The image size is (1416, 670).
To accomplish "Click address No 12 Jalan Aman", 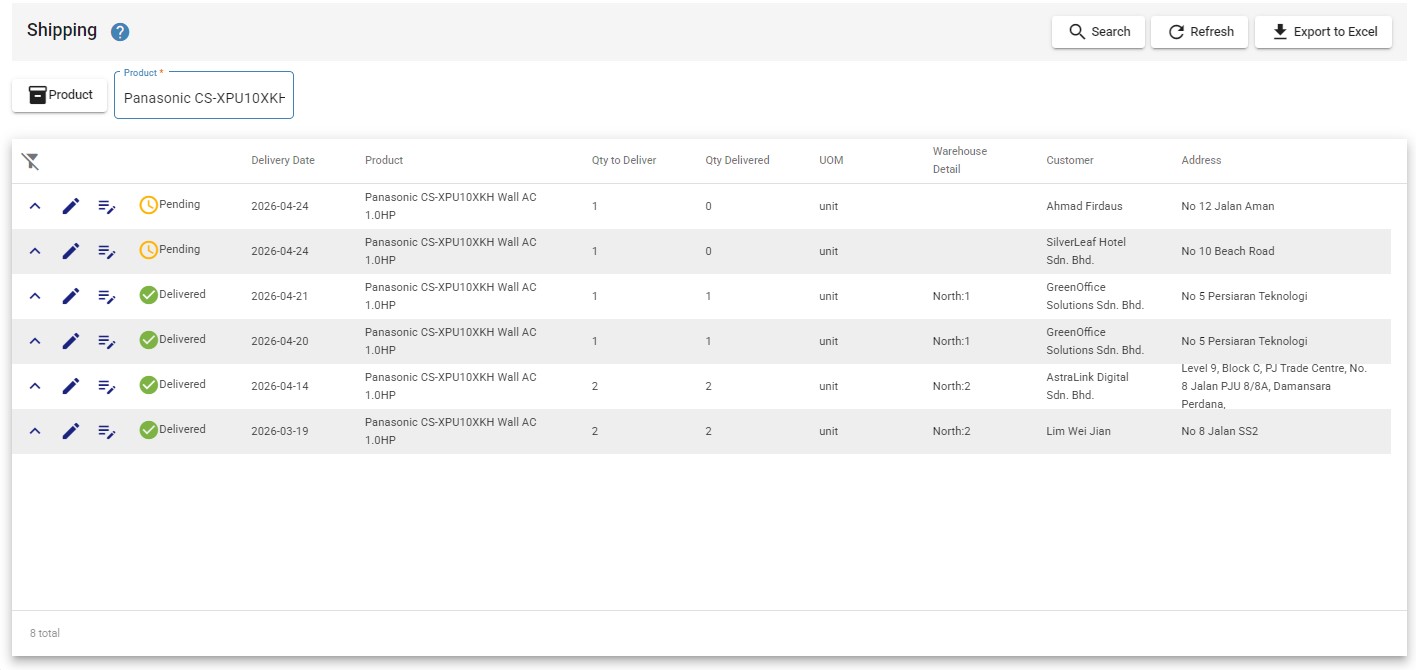I will coord(1228,207).
